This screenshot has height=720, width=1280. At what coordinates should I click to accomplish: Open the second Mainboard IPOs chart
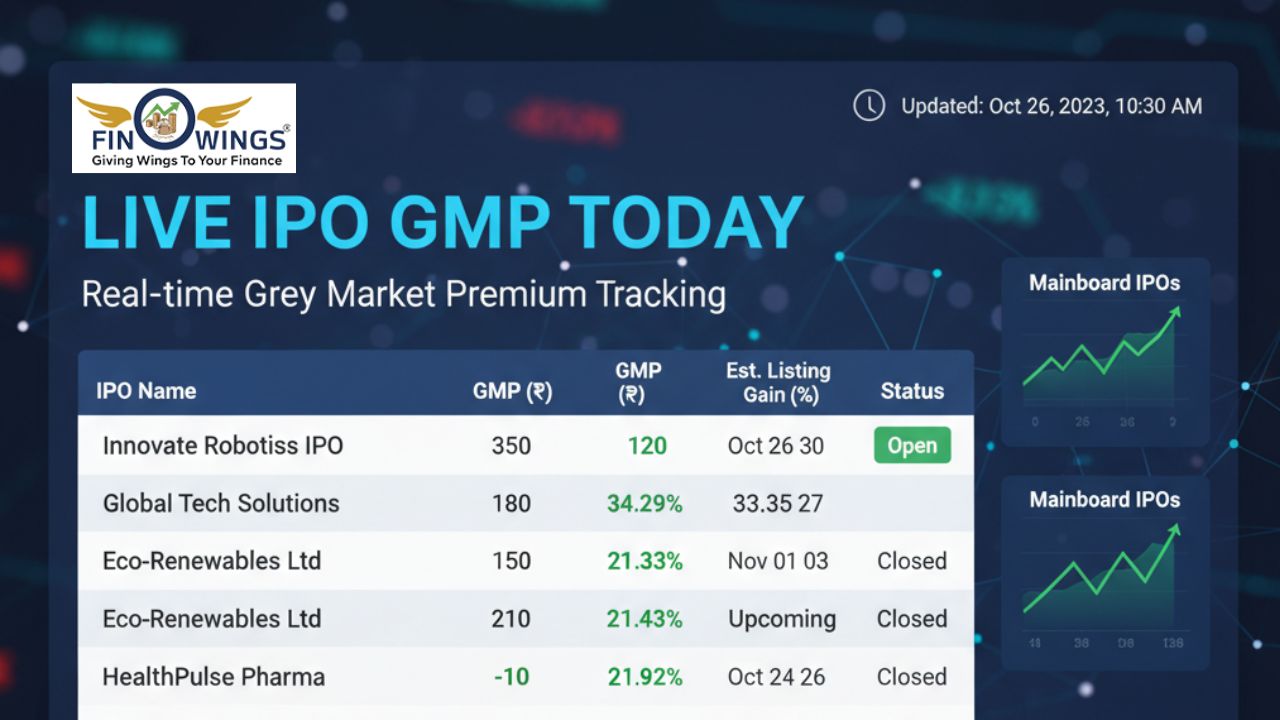[x=1104, y=570]
